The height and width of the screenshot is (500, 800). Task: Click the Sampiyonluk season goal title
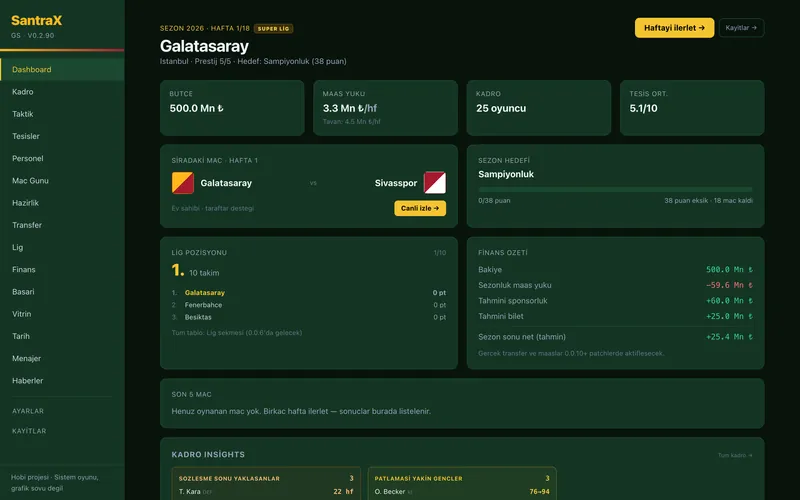coord(506,174)
